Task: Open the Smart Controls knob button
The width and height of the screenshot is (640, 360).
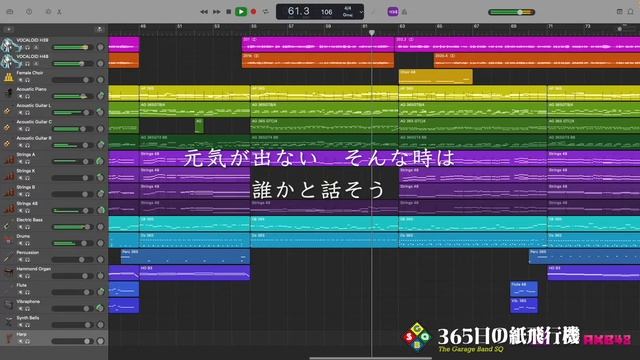Action: point(49,12)
